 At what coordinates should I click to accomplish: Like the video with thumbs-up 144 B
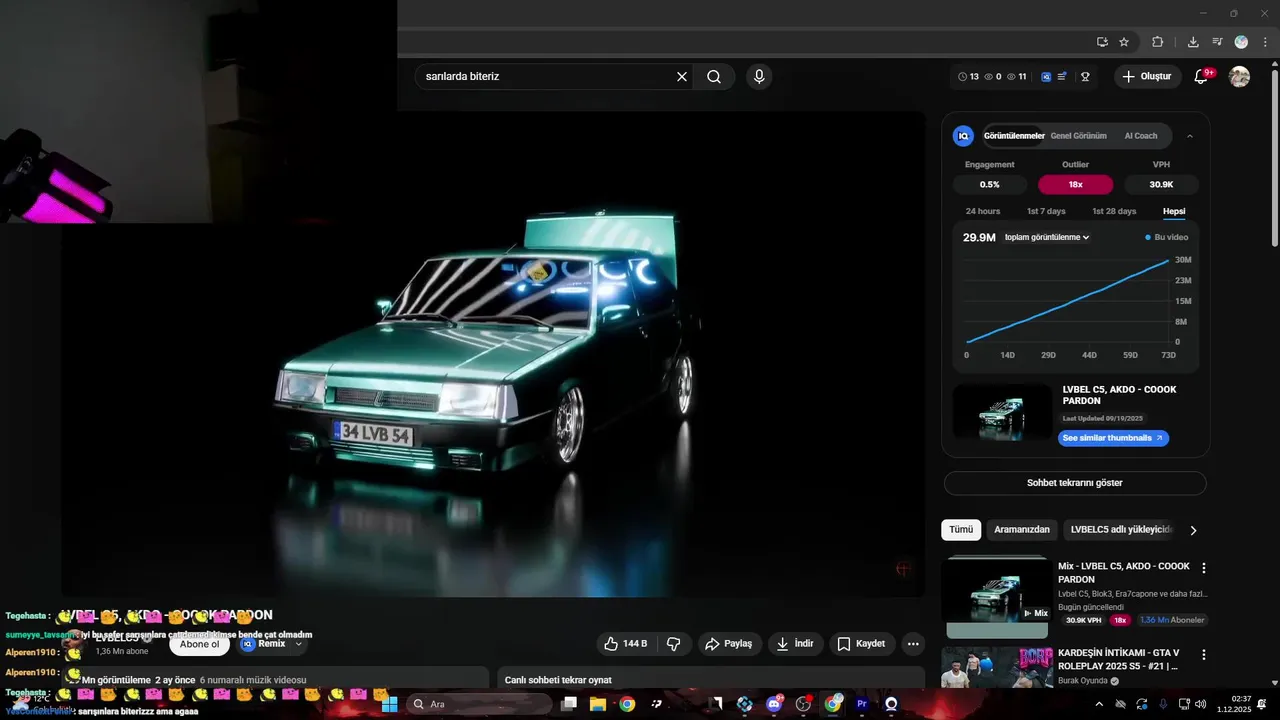coord(626,643)
